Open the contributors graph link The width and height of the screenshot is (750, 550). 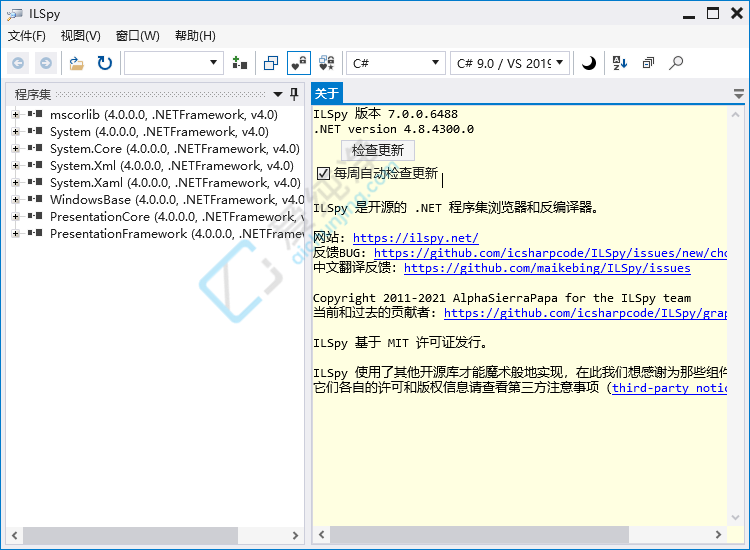585,313
